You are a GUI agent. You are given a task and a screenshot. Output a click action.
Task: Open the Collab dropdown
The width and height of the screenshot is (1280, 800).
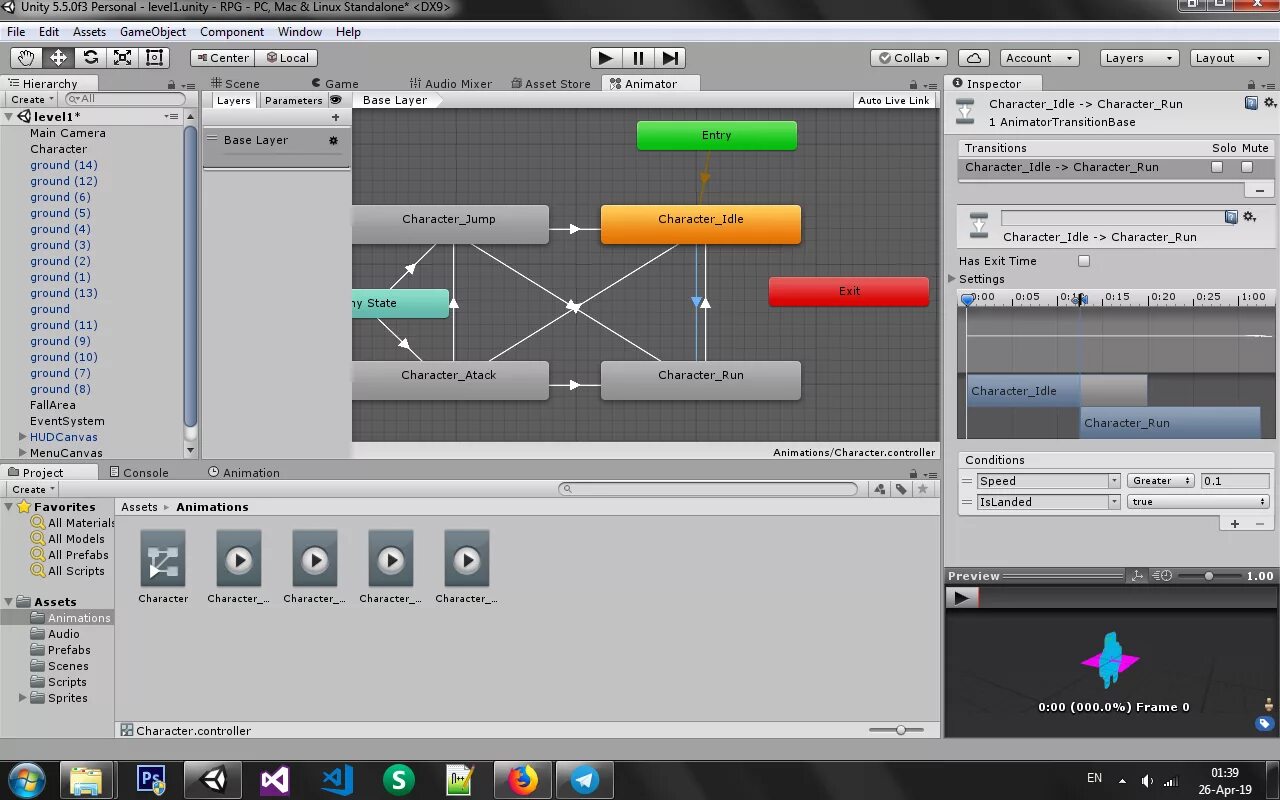pyautogui.click(x=909, y=58)
